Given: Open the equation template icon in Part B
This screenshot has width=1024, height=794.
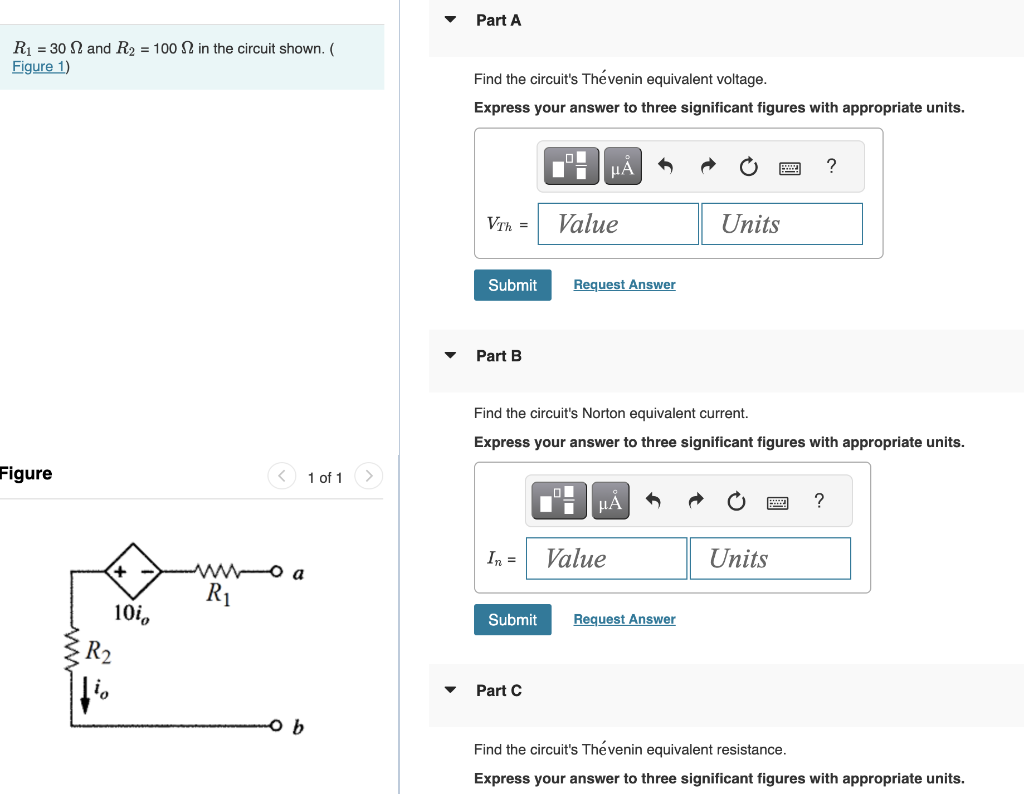Looking at the screenshot, I should point(558,500).
